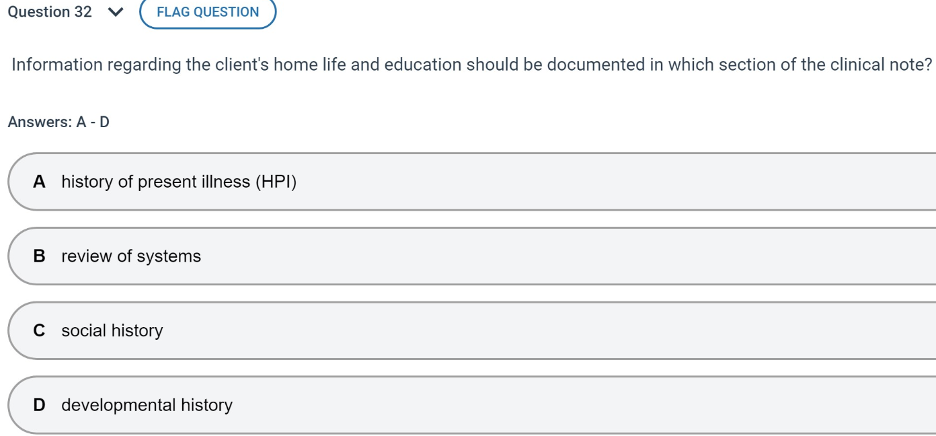Select answer 'history of present illness (HPI)'

179,182
